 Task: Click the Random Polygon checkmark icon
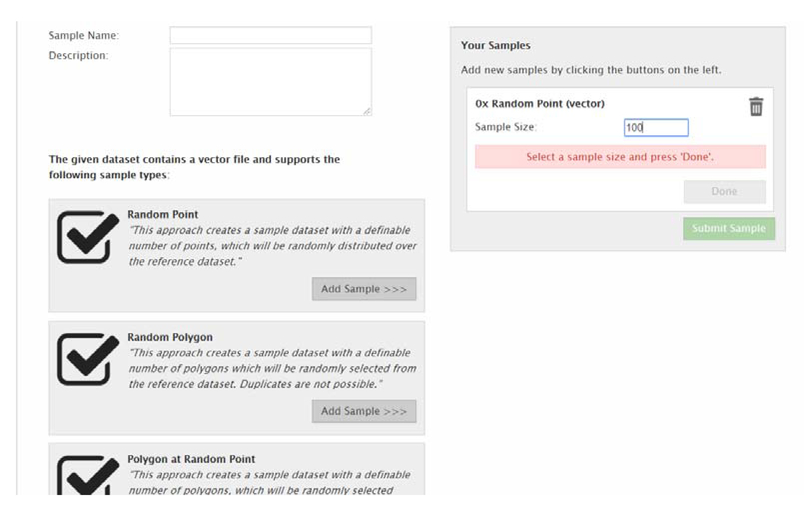88,359
